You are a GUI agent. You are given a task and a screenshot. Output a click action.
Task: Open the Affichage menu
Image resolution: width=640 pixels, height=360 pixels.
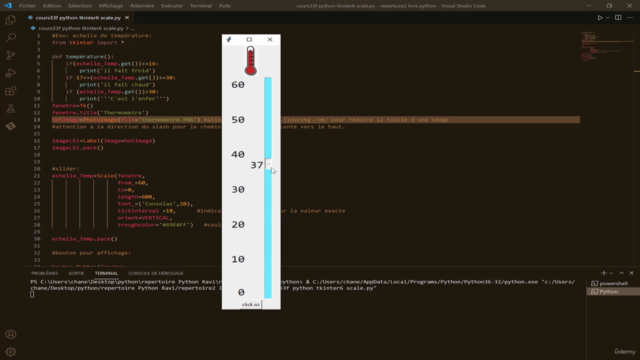pos(111,6)
